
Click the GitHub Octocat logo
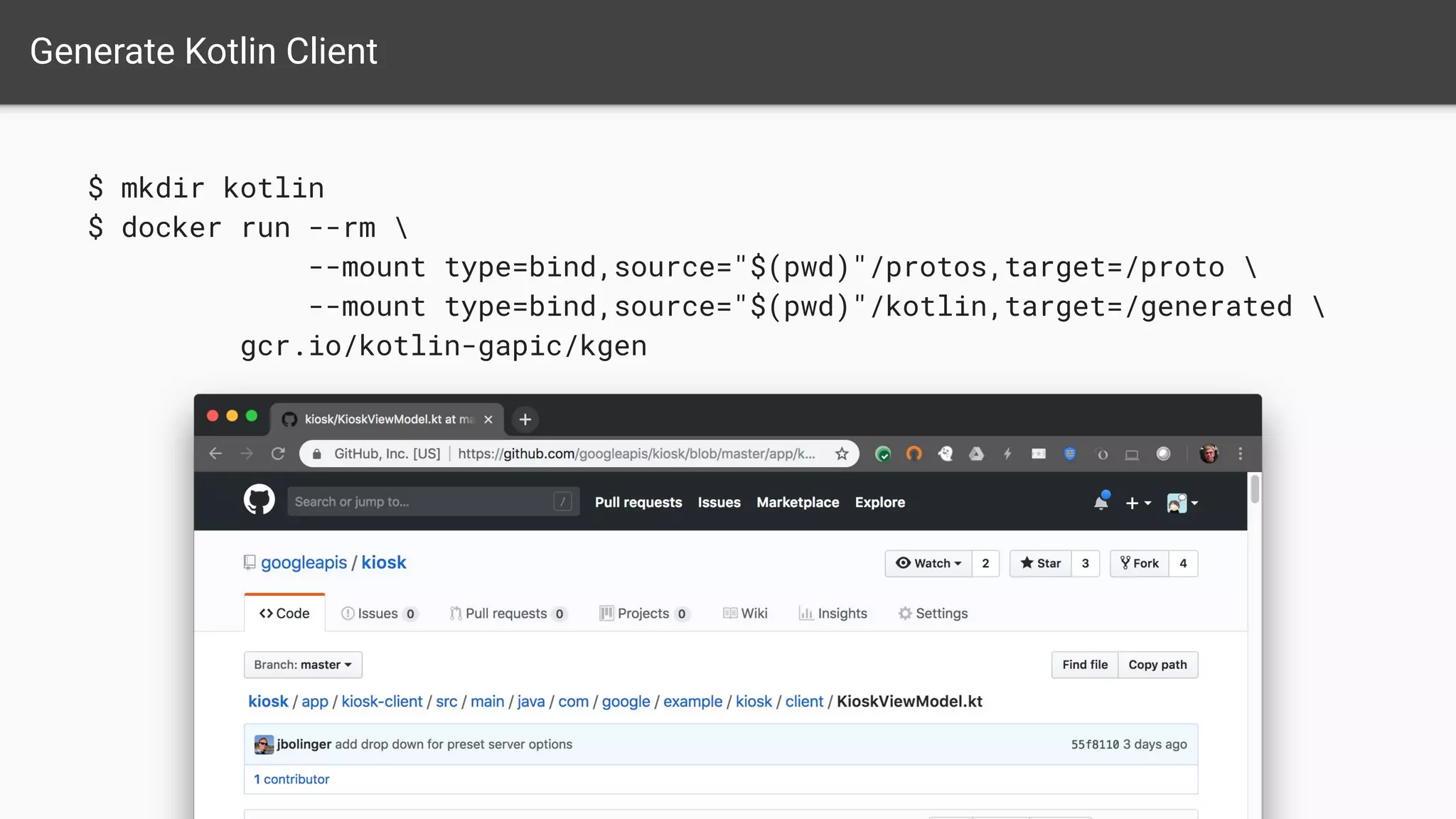click(x=259, y=500)
